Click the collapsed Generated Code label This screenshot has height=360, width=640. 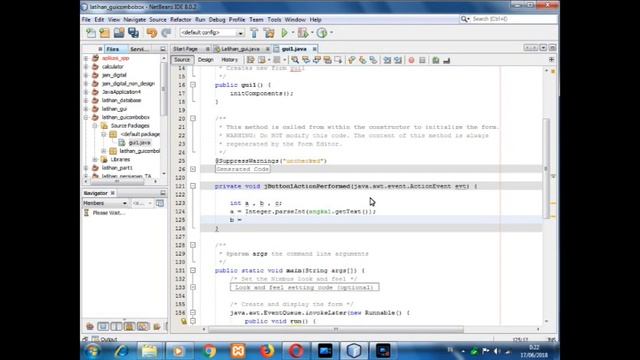(242, 169)
